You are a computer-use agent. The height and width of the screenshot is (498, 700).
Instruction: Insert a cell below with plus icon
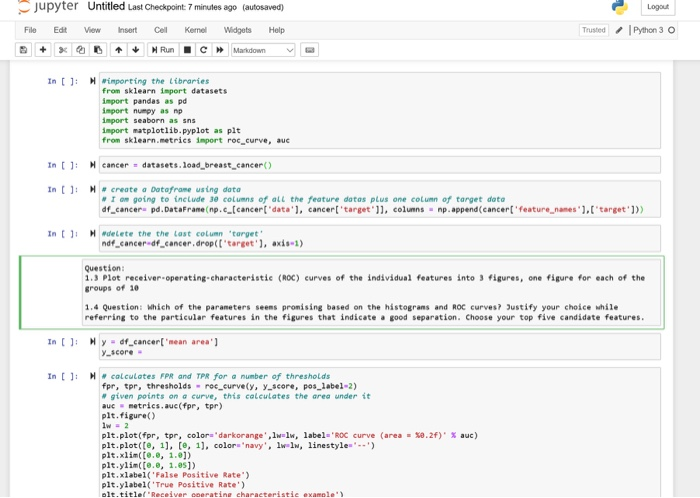coord(43,50)
